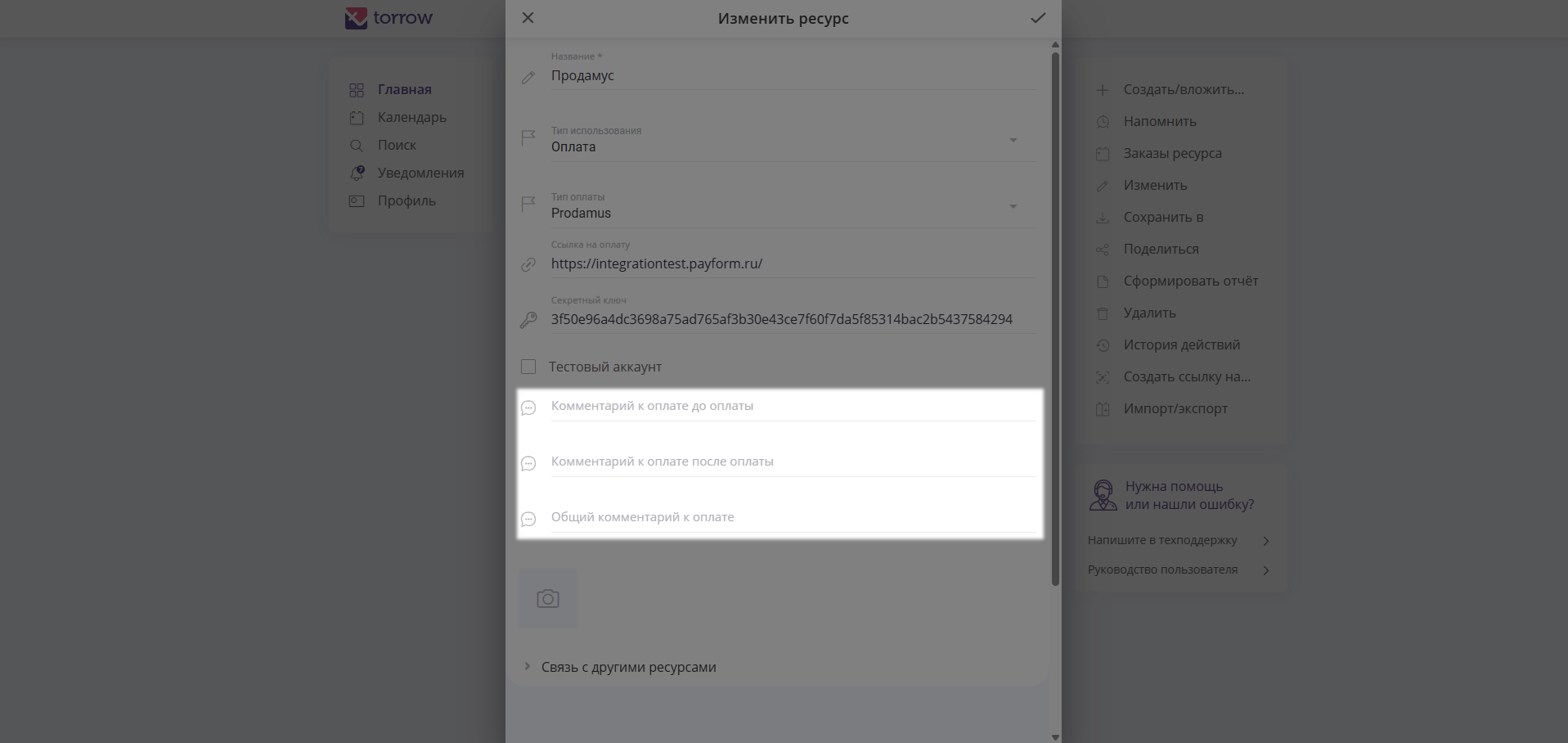This screenshot has width=1568, height=743.
Task: Click the dialog's vertical scrollbar
Action: point(1055,319)
